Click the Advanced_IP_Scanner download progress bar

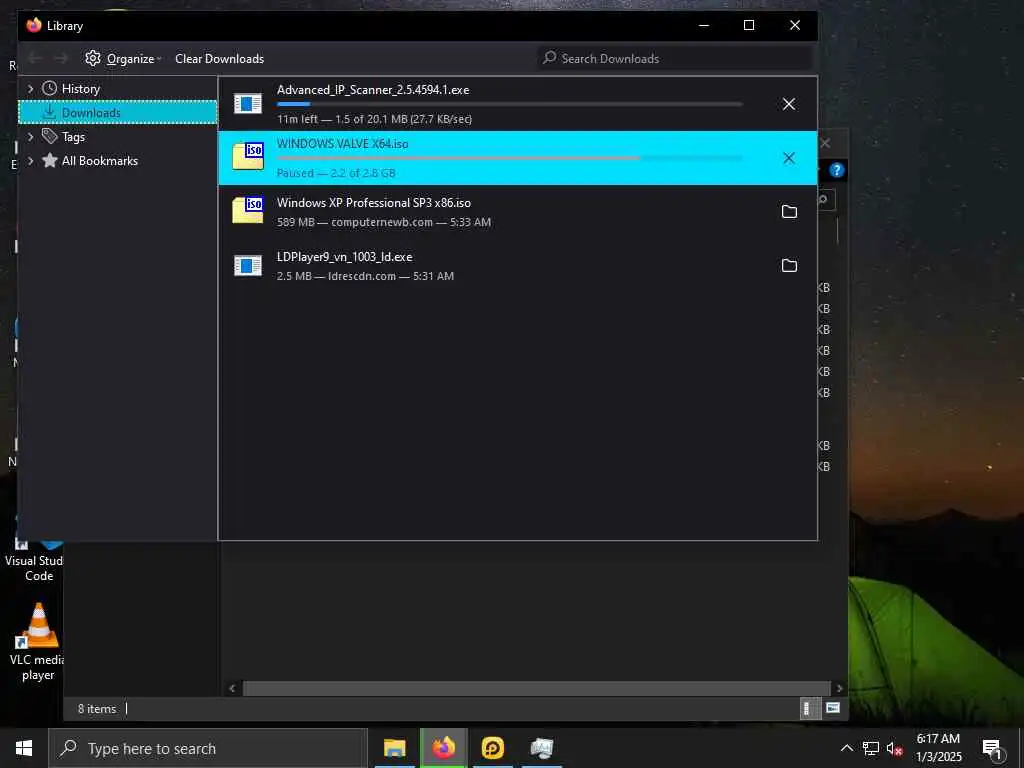click(509, 104)
